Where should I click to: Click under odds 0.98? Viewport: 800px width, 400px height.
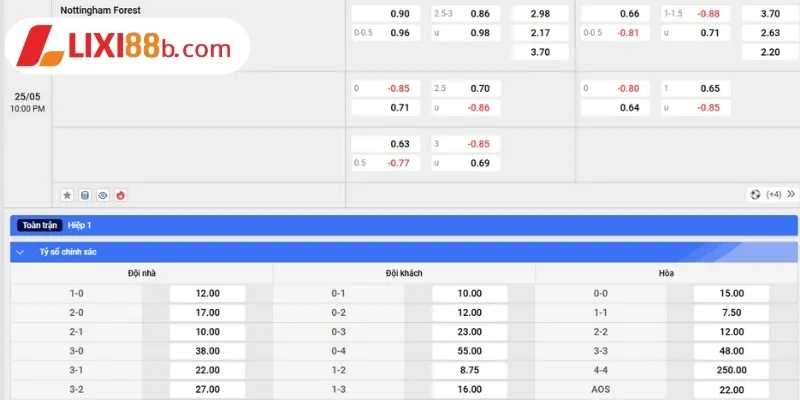click(466, 33)
